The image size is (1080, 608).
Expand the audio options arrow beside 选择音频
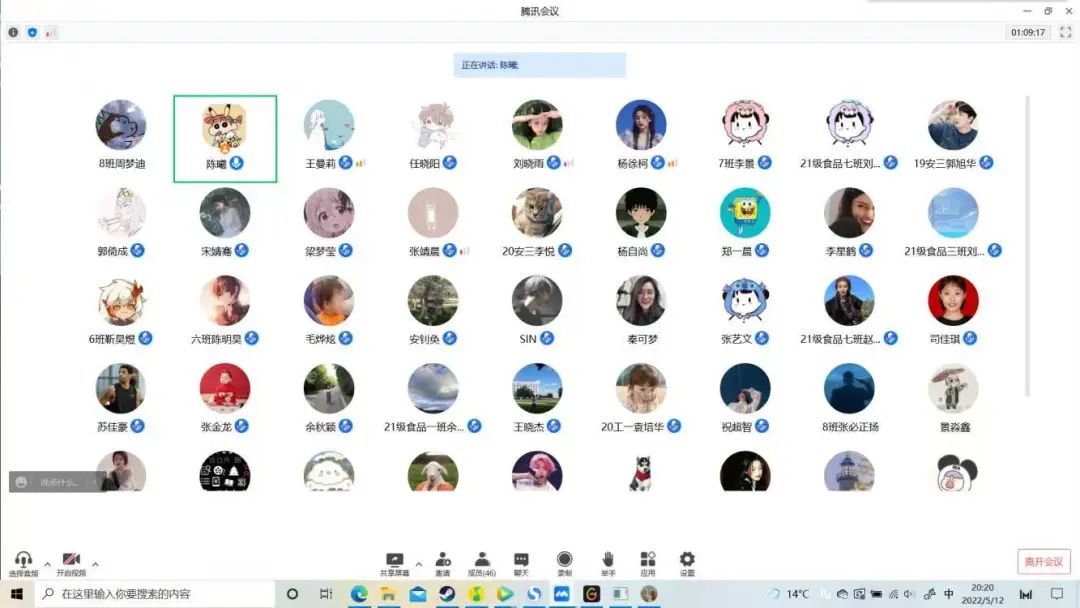pos(47,563)
